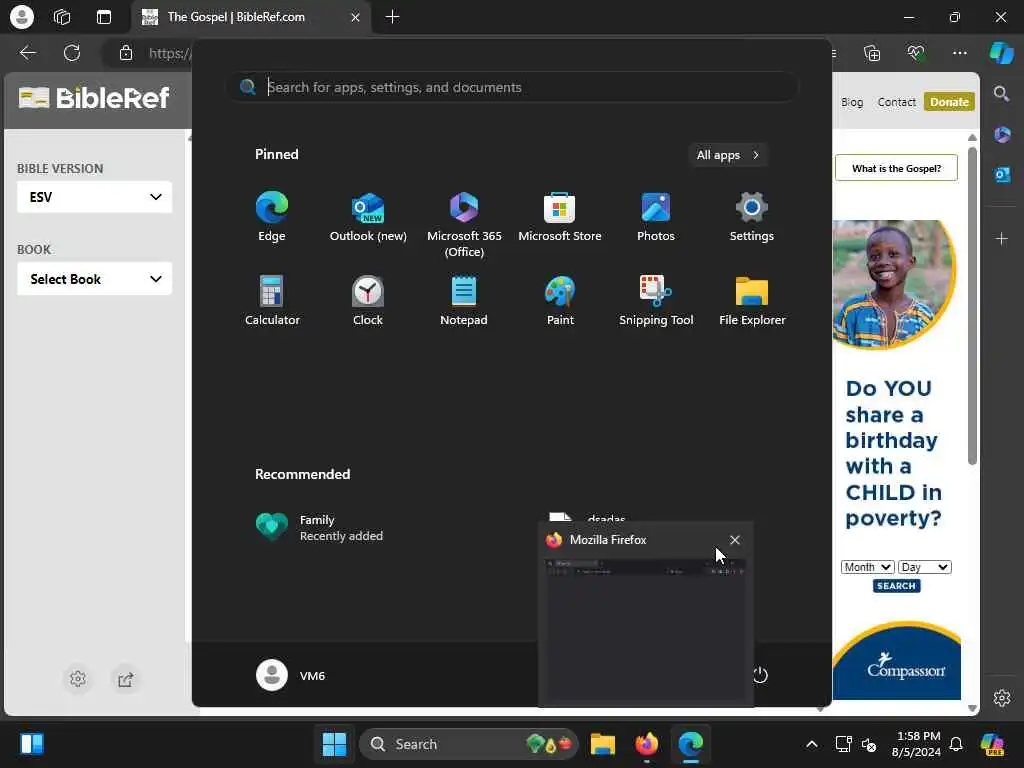Open File Explorer on taskbar
Screen dimensions: 1024x768
603,744
